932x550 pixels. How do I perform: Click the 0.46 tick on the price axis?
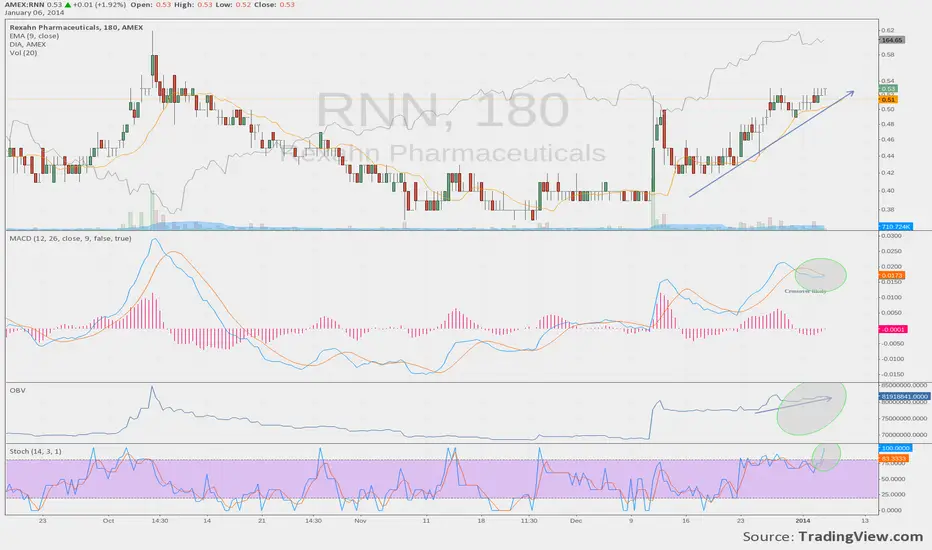pyautogui.click(x=887, y=139)
